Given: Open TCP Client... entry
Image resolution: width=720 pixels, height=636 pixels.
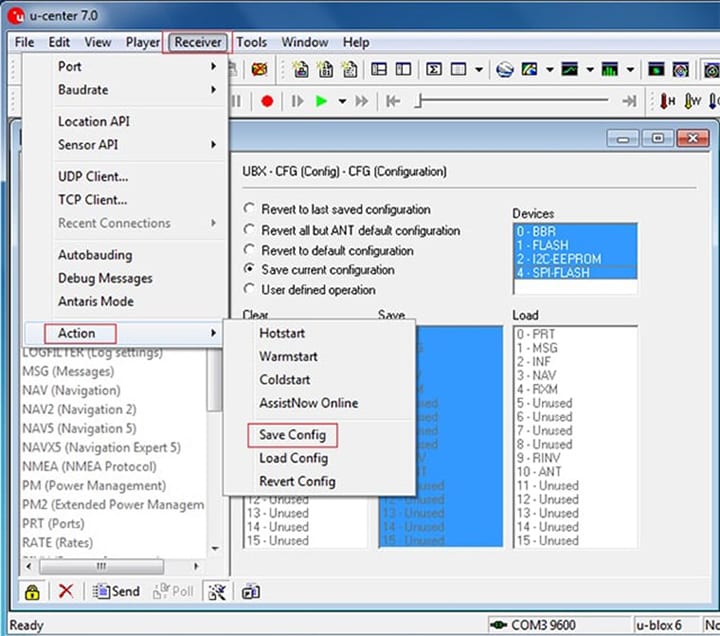Looking at the screenshot, I should [x=125, y=200].
